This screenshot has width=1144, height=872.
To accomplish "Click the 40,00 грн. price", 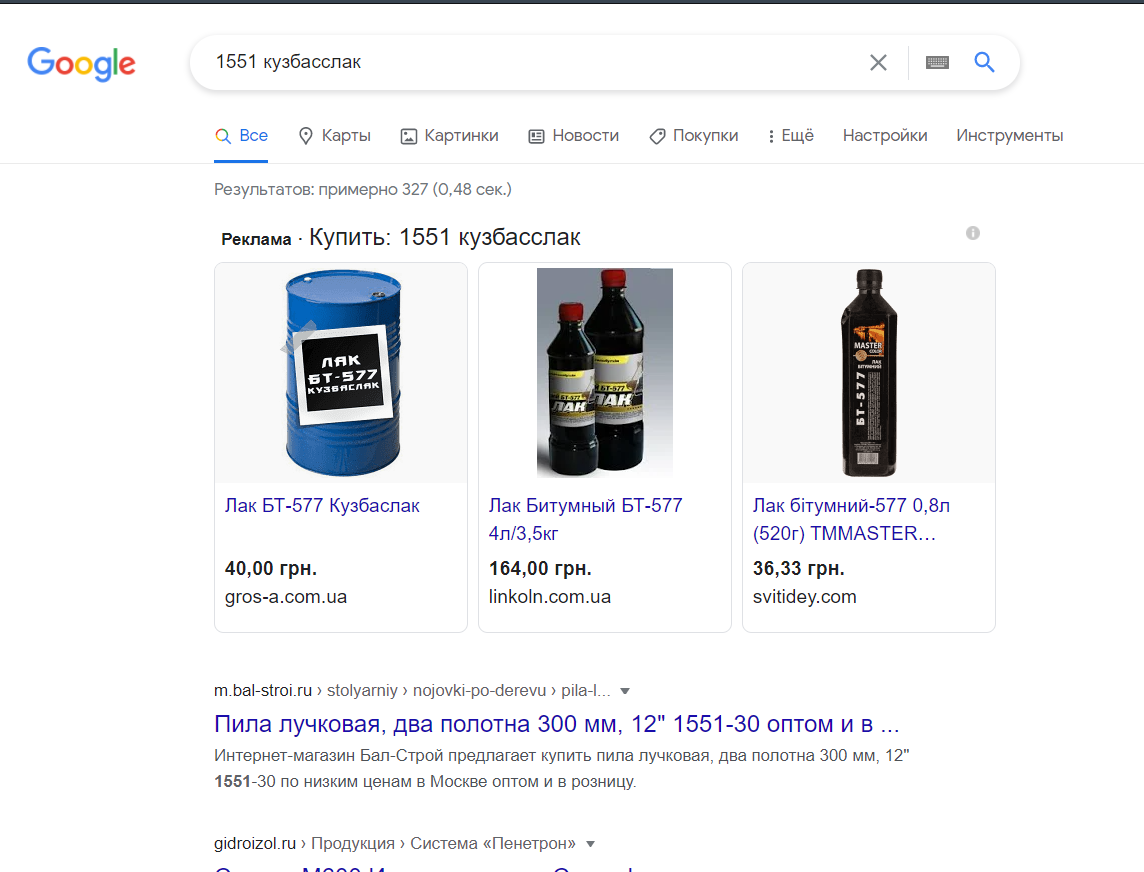I will (271, 568).
